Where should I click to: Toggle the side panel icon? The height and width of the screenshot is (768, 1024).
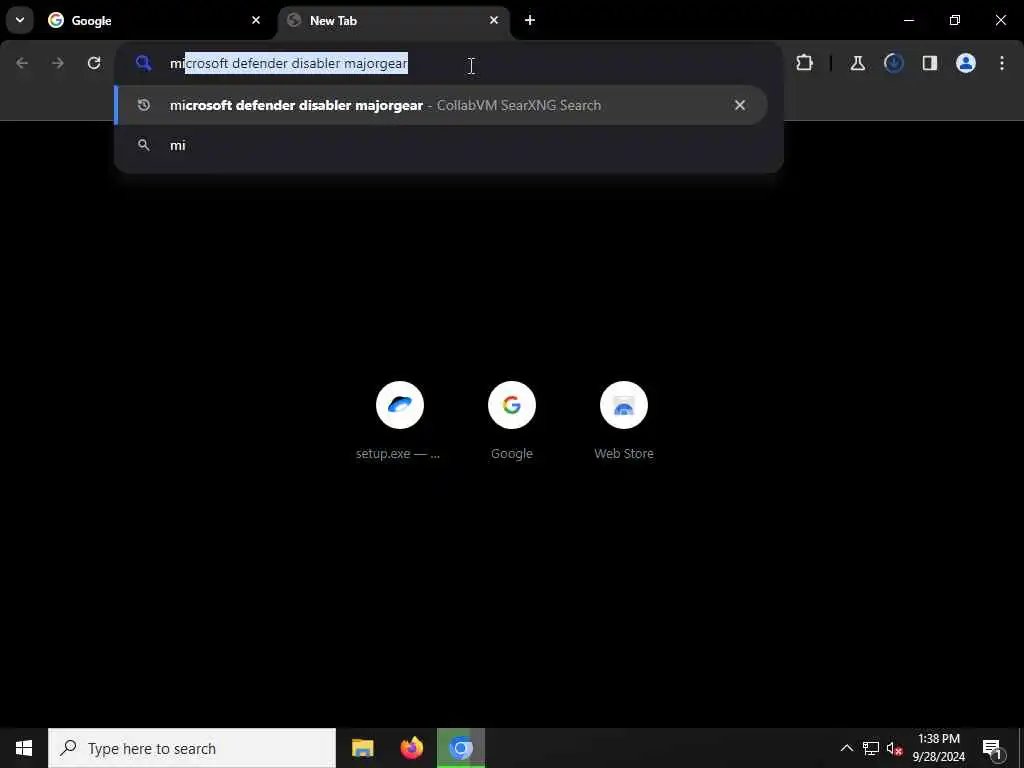[x=929, y=63]
